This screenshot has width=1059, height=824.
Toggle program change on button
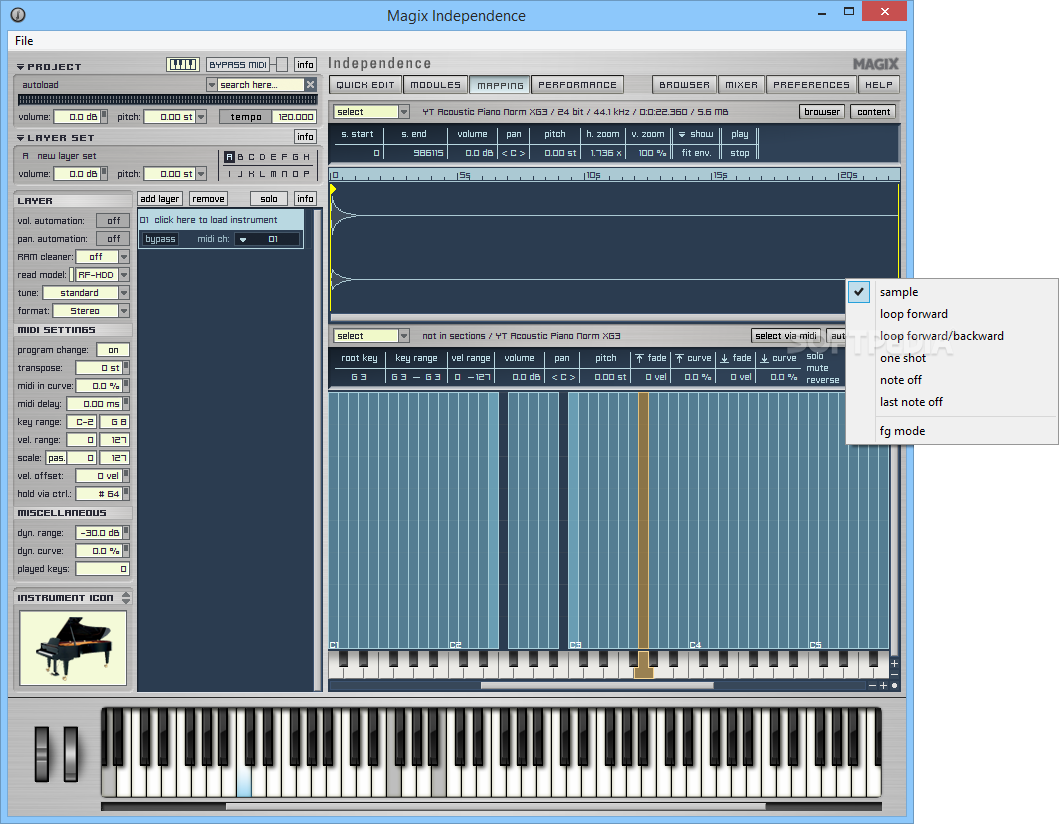click(113, 350)
